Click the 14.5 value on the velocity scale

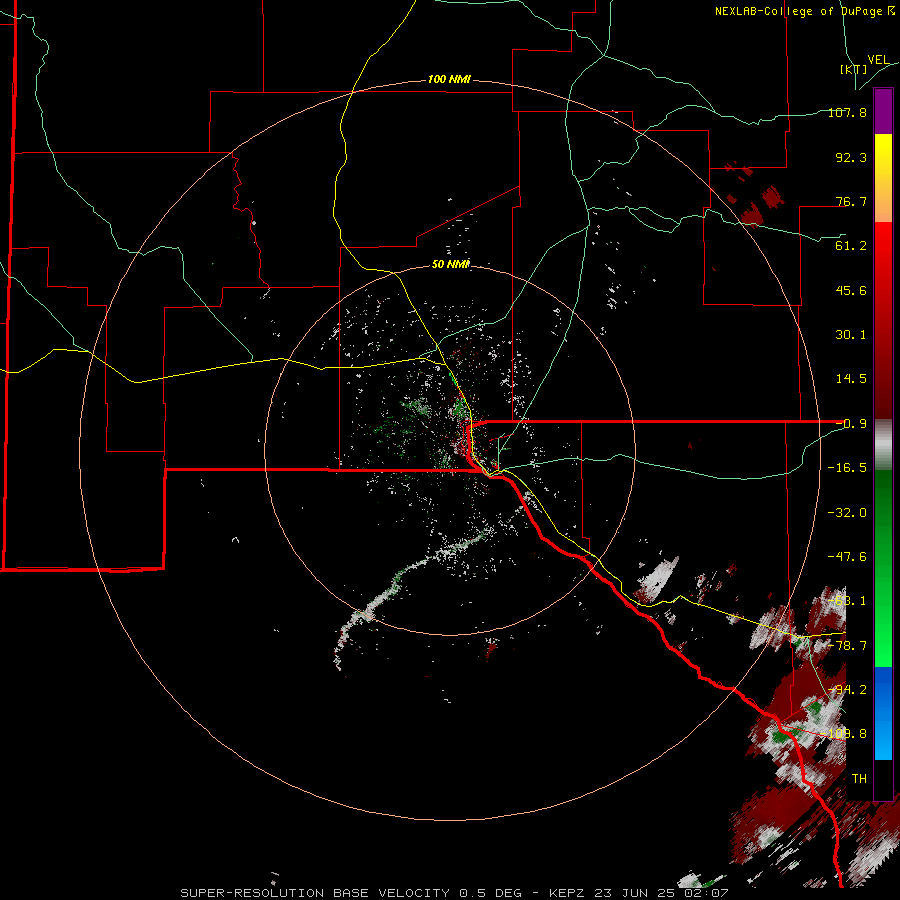tap(851, 379)
